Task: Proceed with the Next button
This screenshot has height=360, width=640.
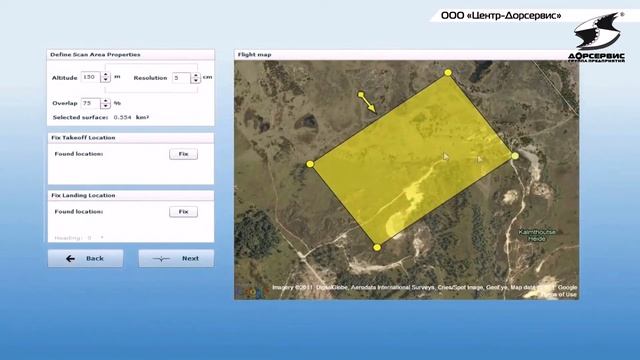Action: tap(176, 258)
